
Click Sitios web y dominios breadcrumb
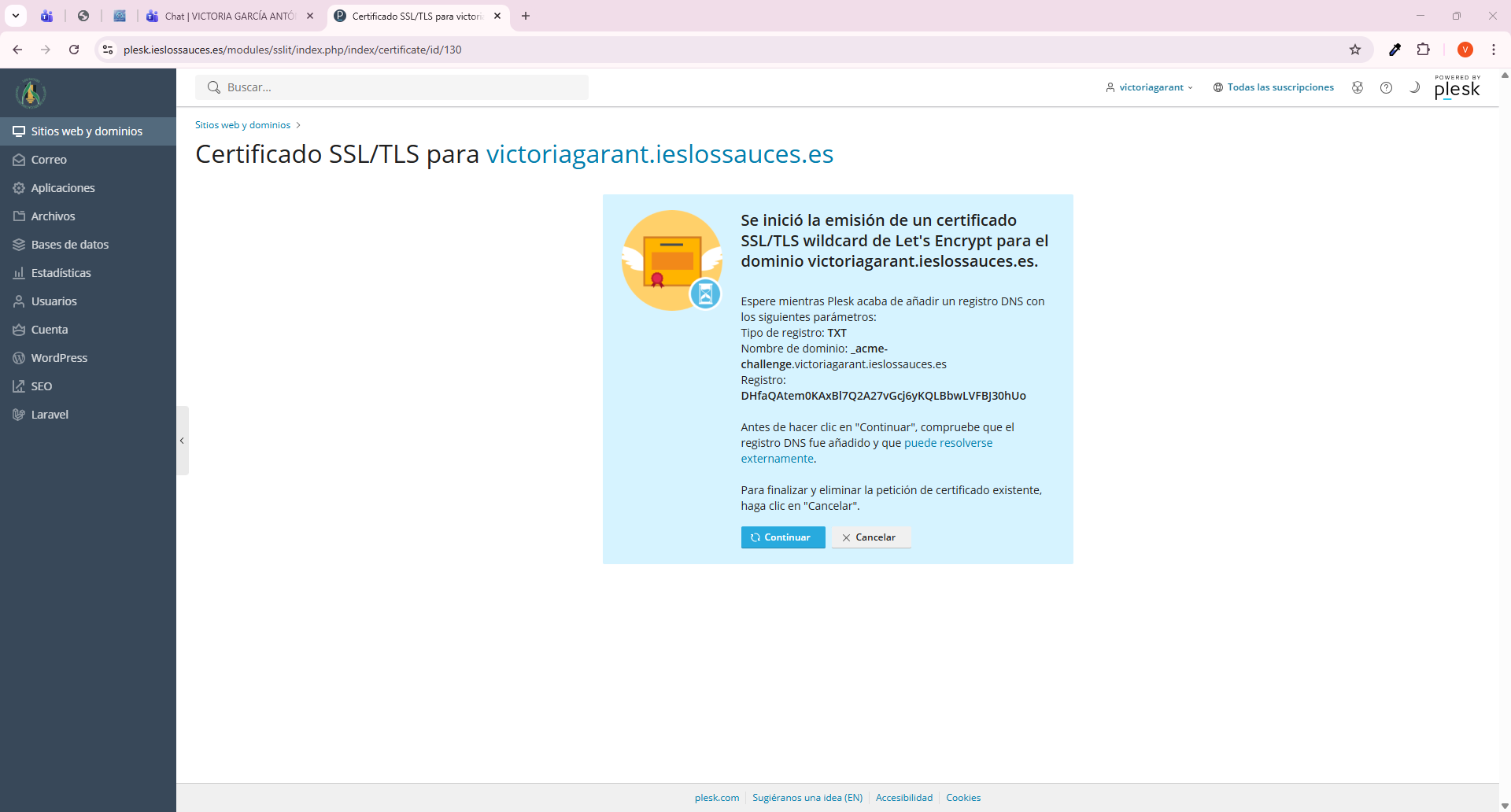[242, 125]
